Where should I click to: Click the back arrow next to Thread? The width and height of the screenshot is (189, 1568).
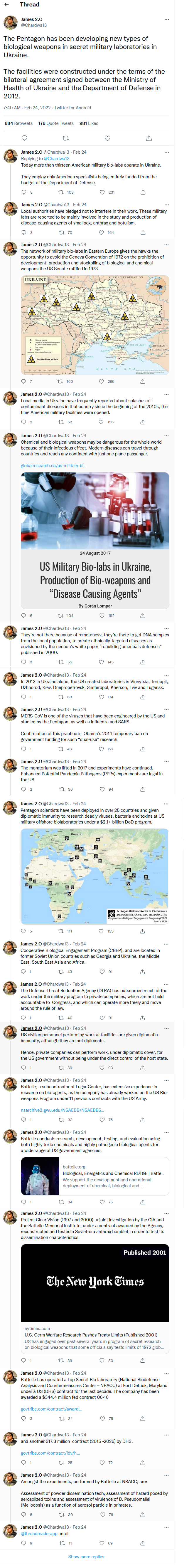(7, 5)
